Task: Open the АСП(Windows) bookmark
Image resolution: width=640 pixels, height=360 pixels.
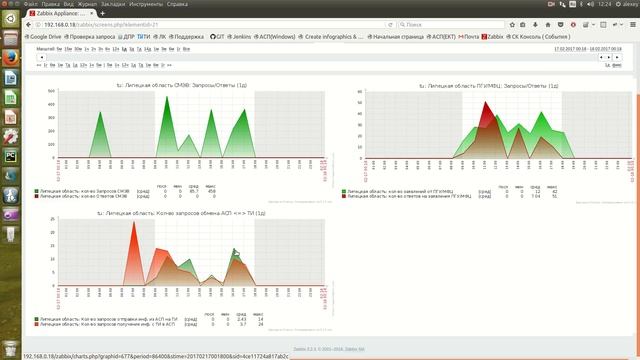Action: 274,37
